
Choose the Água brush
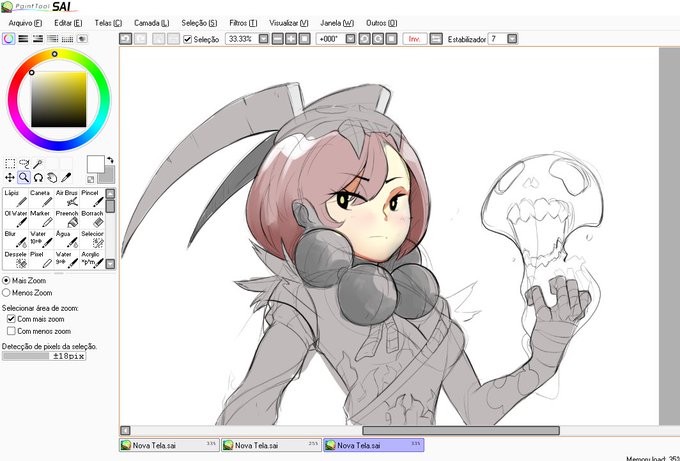tap(67, 239)
